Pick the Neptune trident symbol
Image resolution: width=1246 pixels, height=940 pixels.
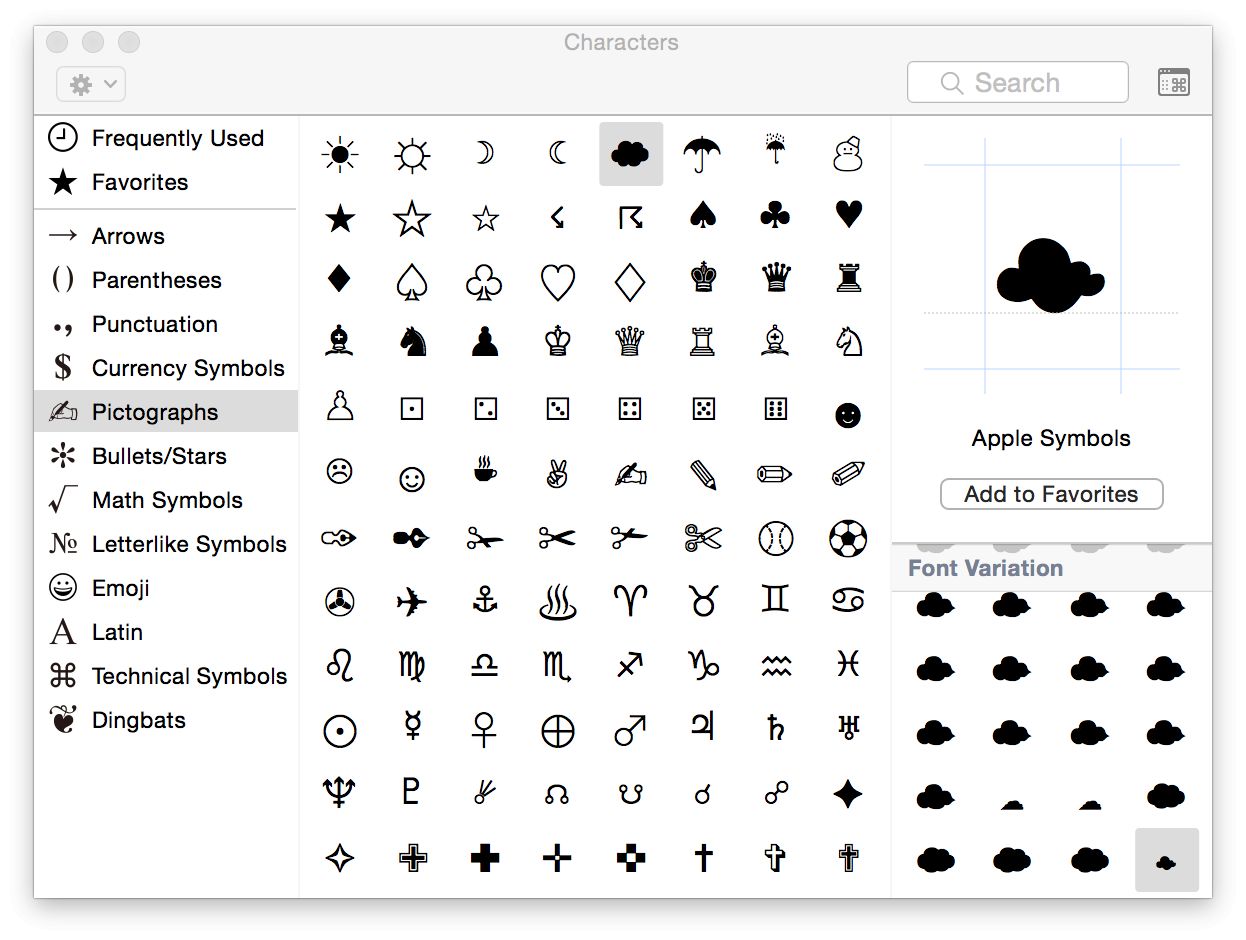coord(340,792)
